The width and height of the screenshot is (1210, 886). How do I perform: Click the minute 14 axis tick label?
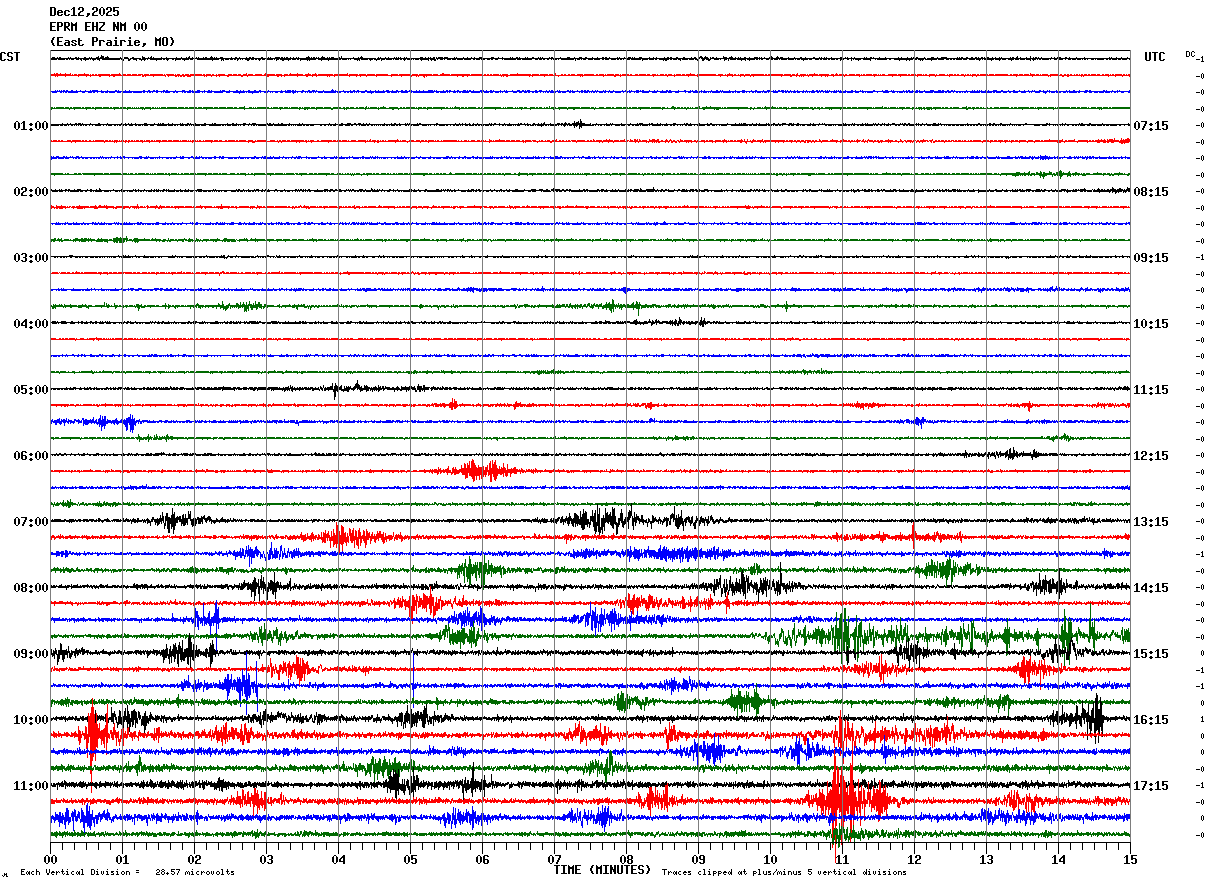coord(1059,859)
